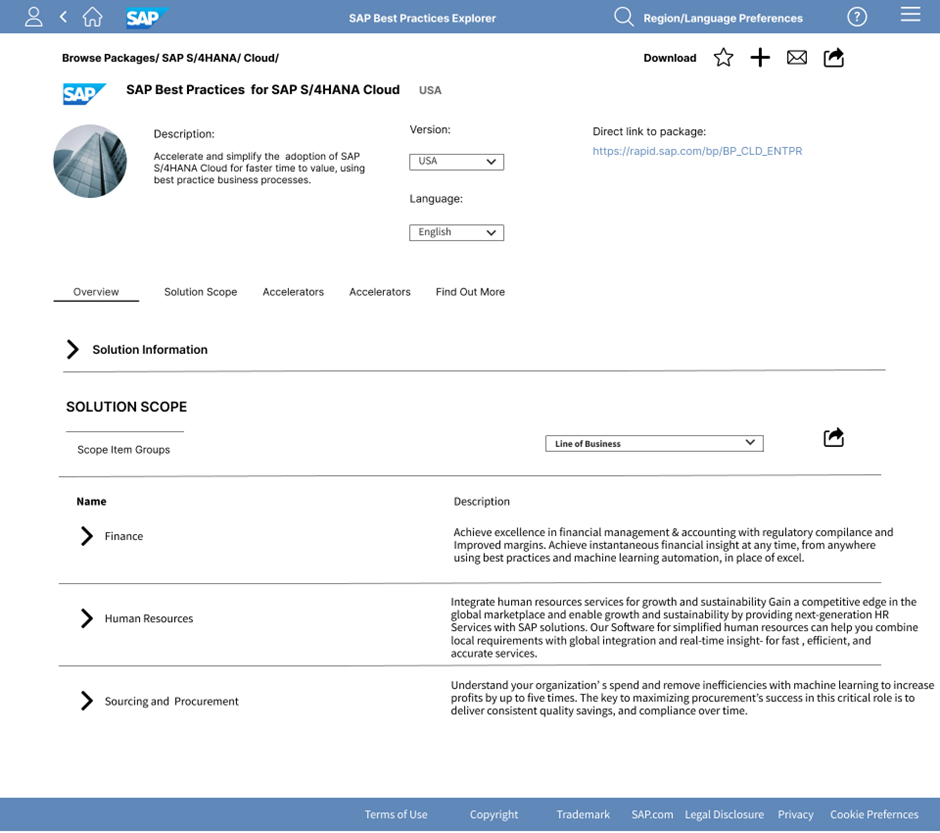Share the page using the share icon
This screenshot has width=940, height=833.
click(833, 58)
